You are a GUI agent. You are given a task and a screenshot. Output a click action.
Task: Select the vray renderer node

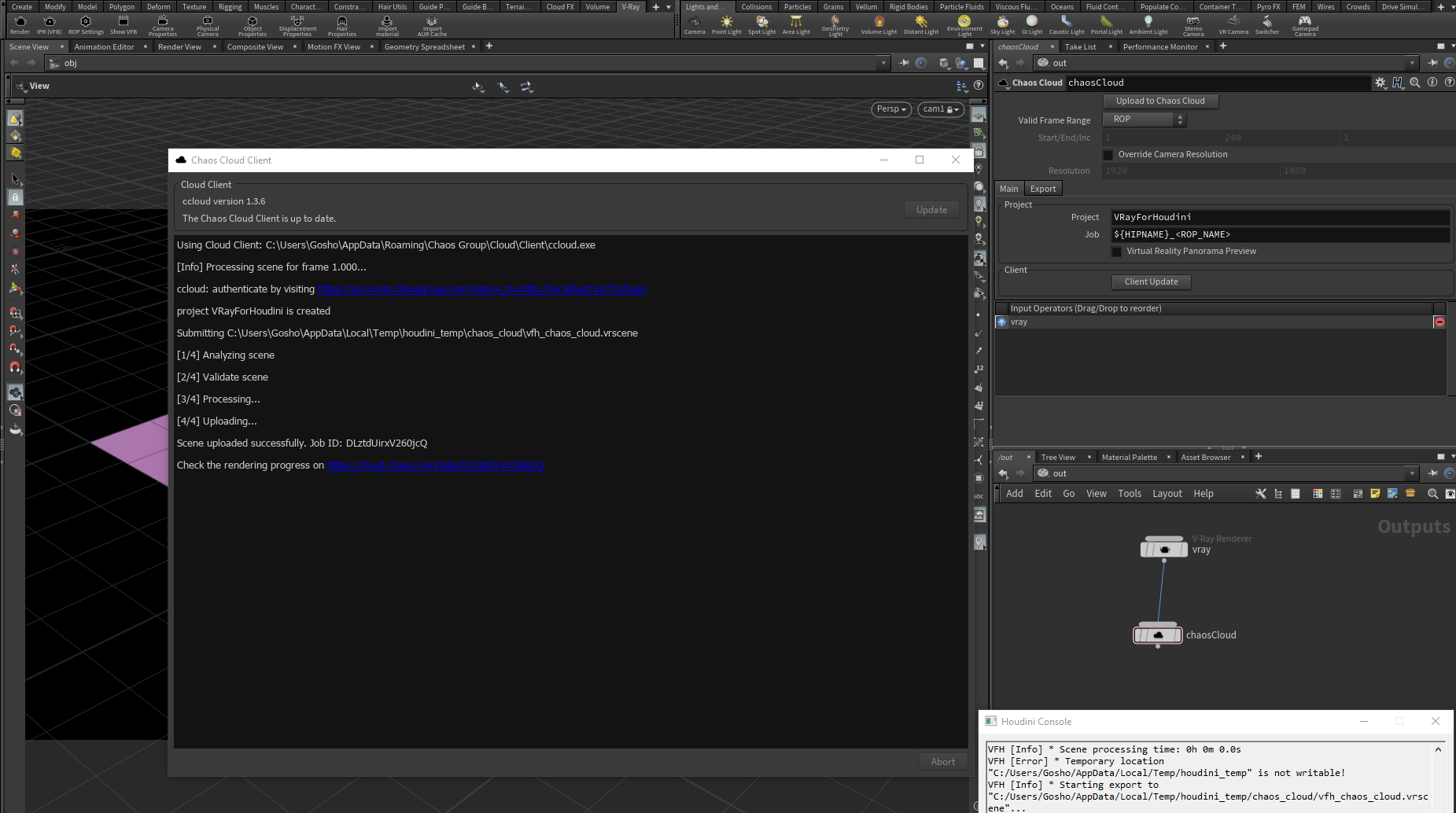coord(1164,548)
